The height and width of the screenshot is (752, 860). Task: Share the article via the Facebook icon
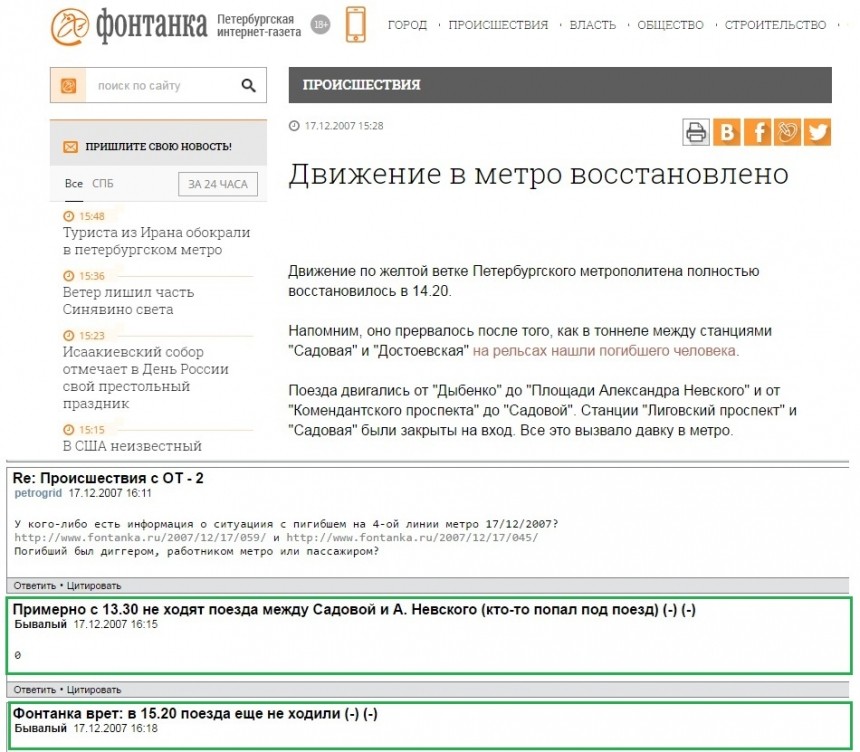756,130
